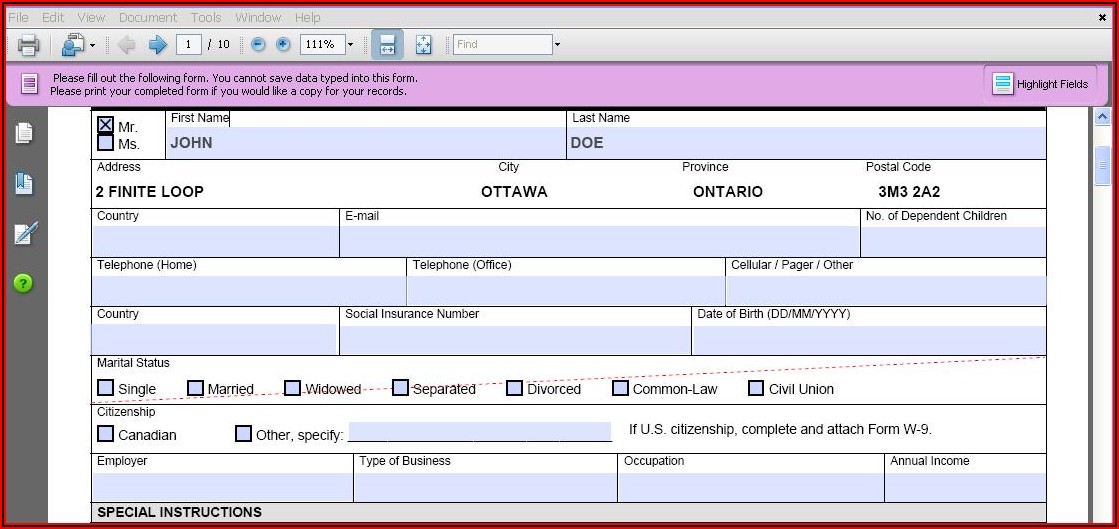Viewport: 1119px width, 529px height.
Task: Tick the Married marital status checkbox
Action: (x=196, y=388)
